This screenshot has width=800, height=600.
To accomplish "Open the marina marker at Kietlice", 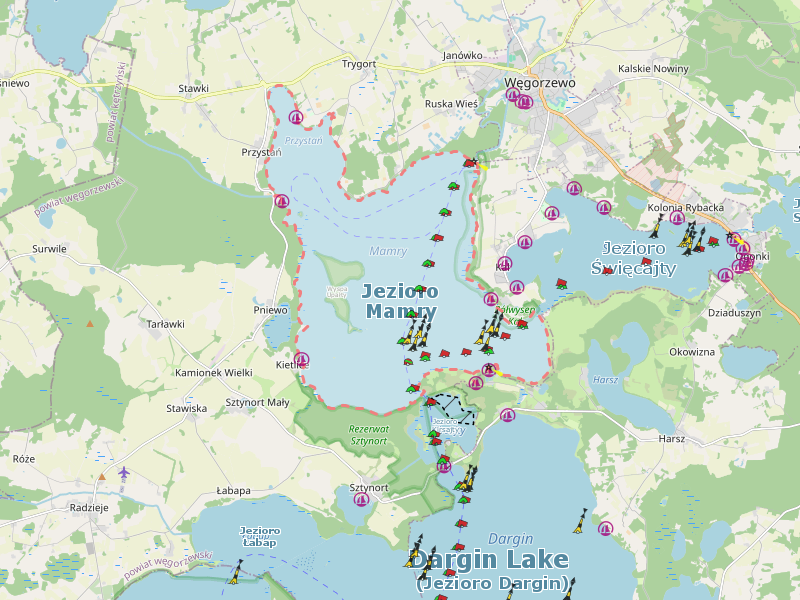I will pyautogui.click(x=301, y=360).
